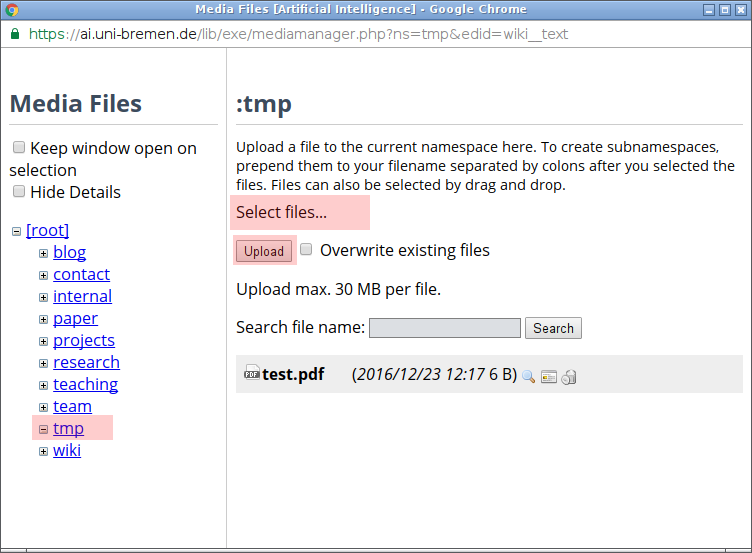Focus the Search file name field
The height and width of the screenshot is (553, 752).
[x=445, y=328]
